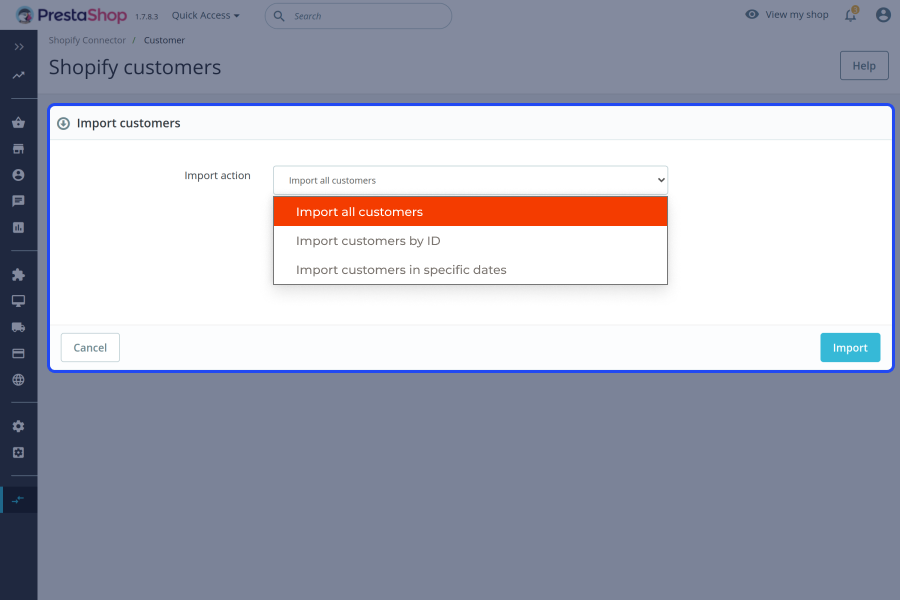The width and height of the screenshot is (900, 600).
Task: Open Shopify Connector arrows icon in sidebar
Action: [x=18, y=500]
